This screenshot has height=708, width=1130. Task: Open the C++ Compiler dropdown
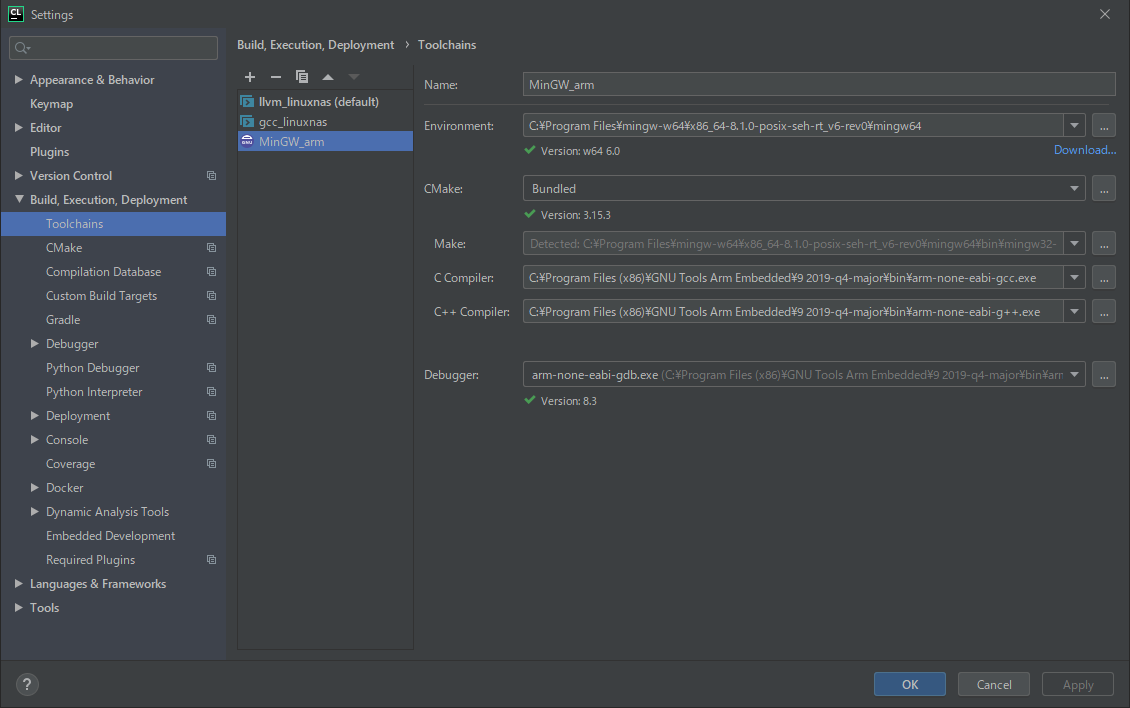pos(1074,311)
